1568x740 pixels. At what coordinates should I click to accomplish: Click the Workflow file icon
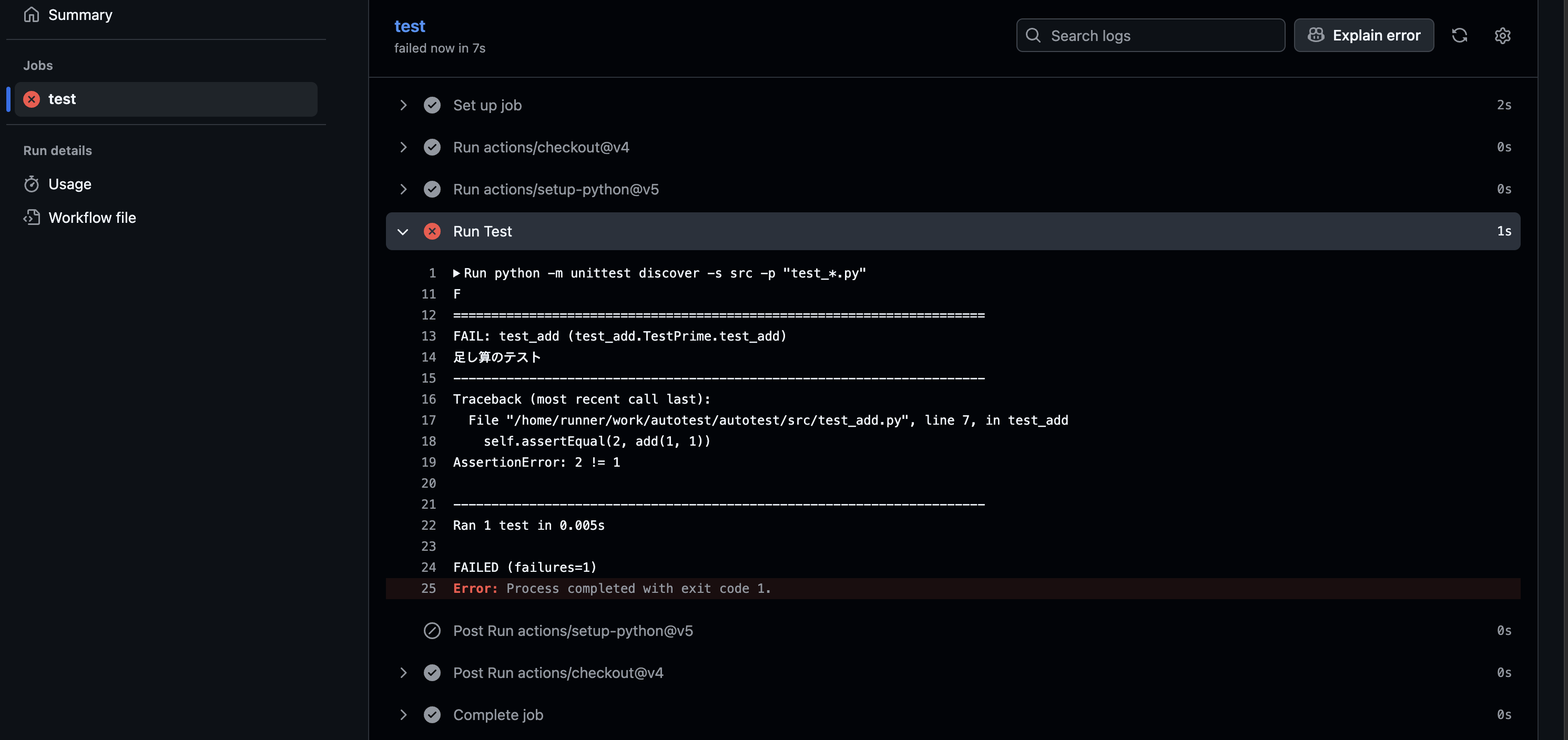pos(31,217)
